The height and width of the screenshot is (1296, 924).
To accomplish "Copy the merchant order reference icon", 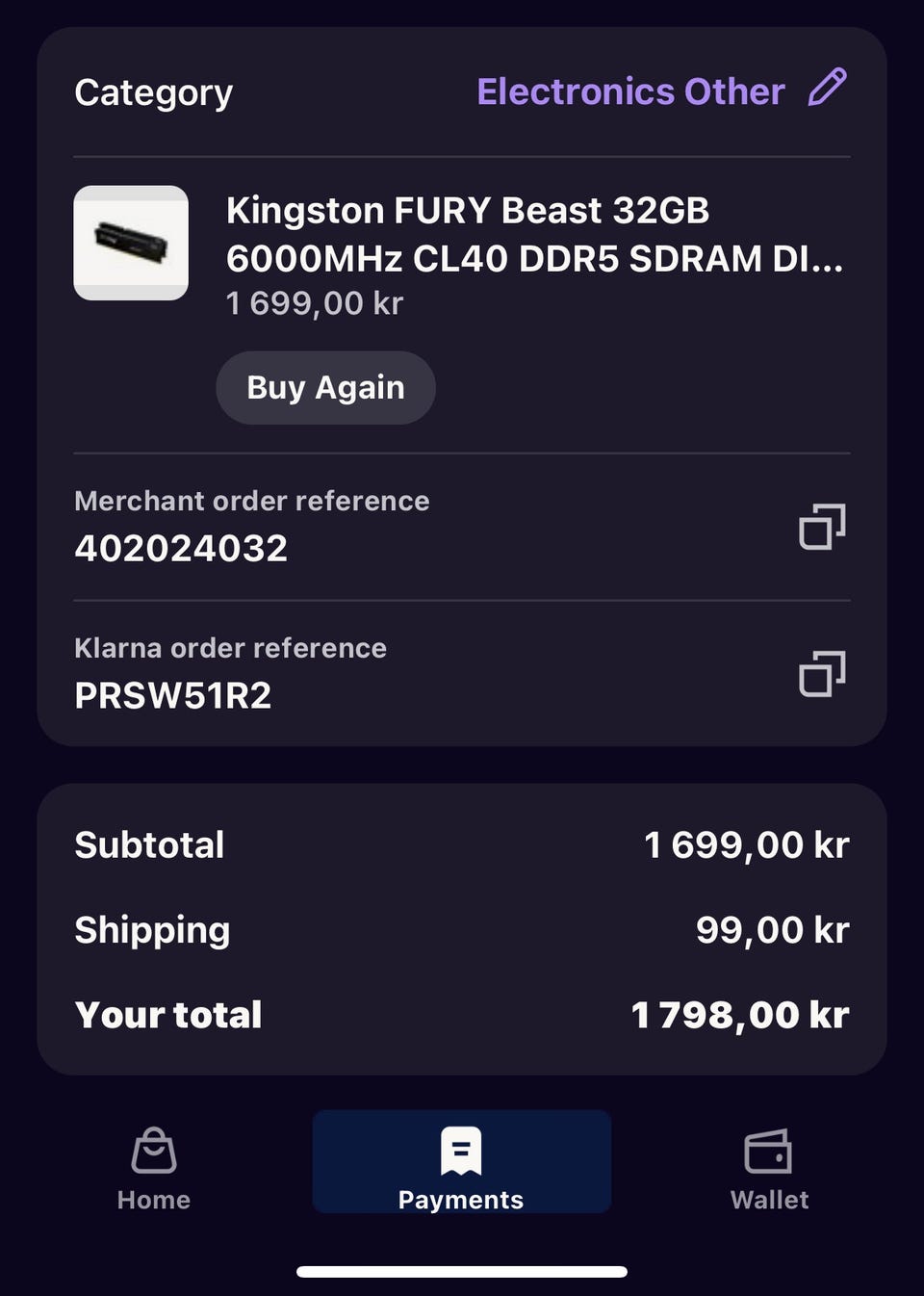I will click(x=822, y=527).
